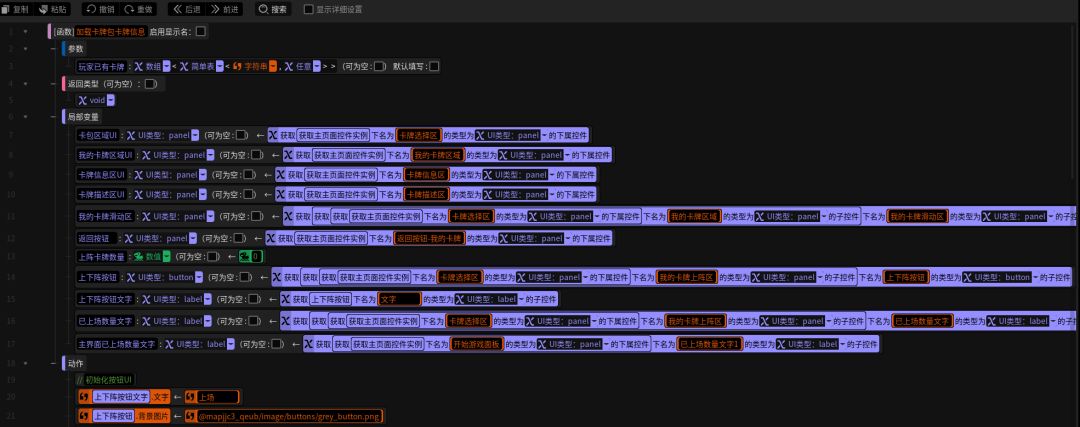Click the X icon before void
Image resolution: width=1080 pixels, height=427 pixels.
click(83, 101)
